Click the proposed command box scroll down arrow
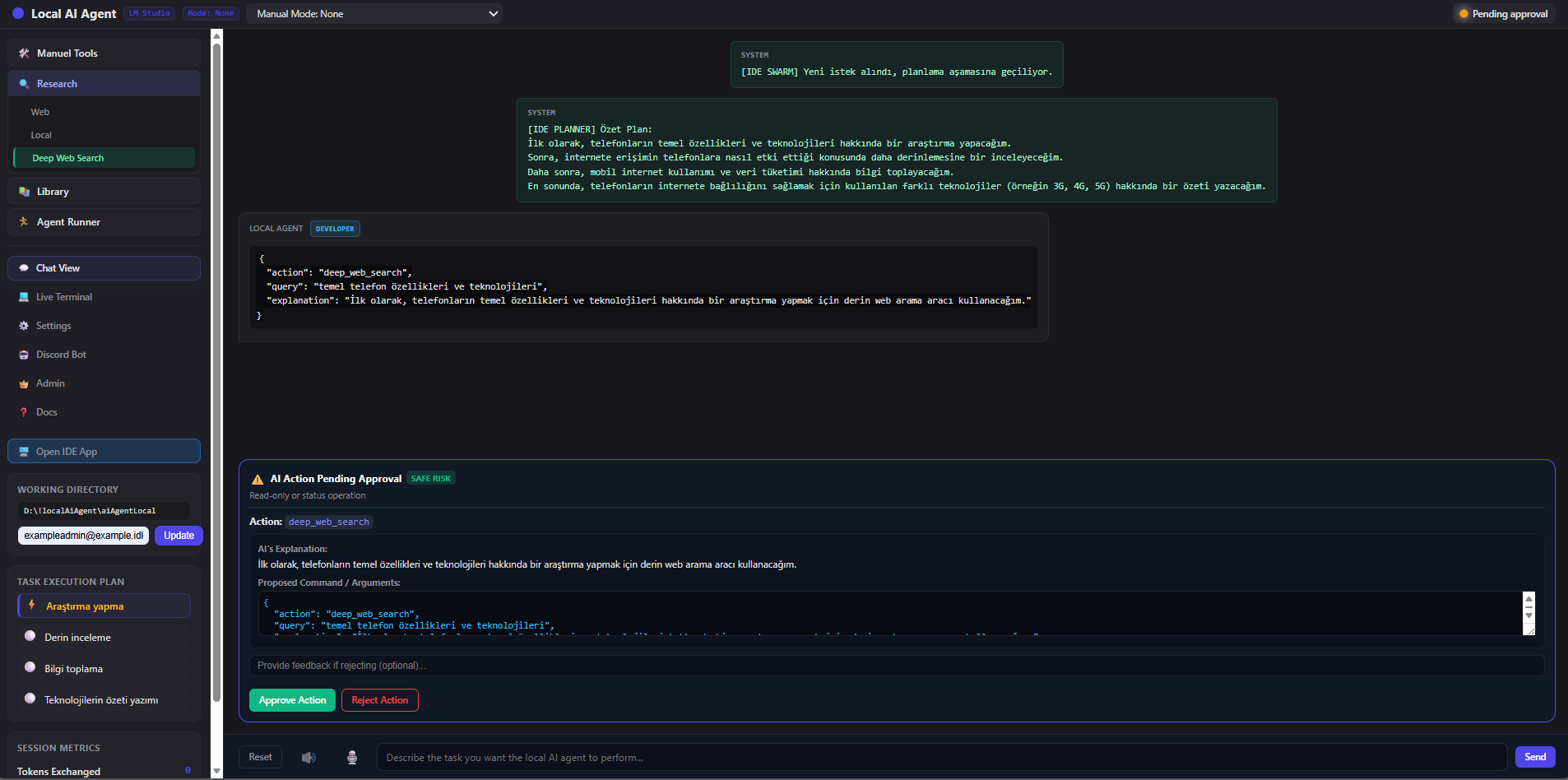 click(x=1529, y=615)
